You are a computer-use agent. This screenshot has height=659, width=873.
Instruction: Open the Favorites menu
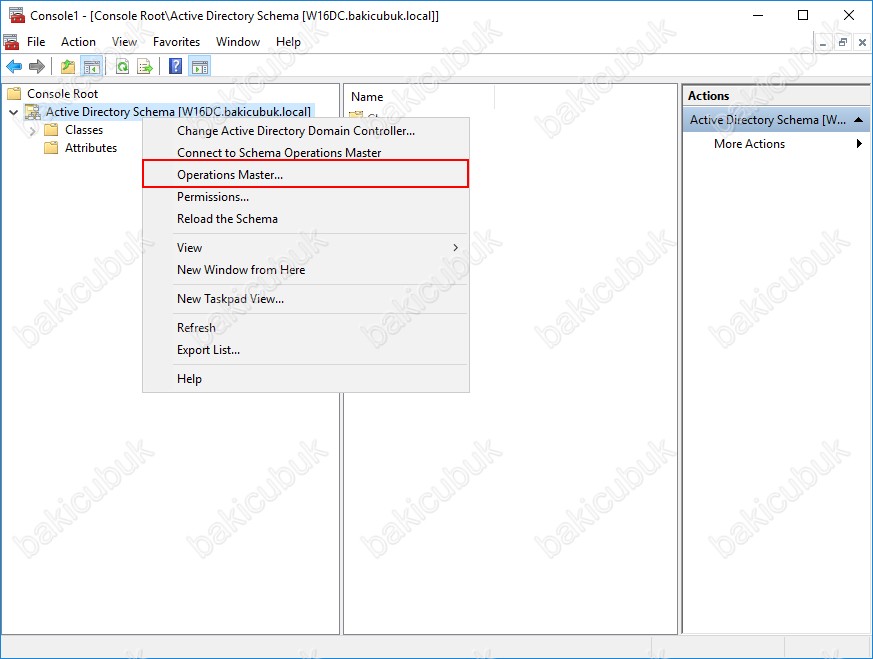click(176, 42)
